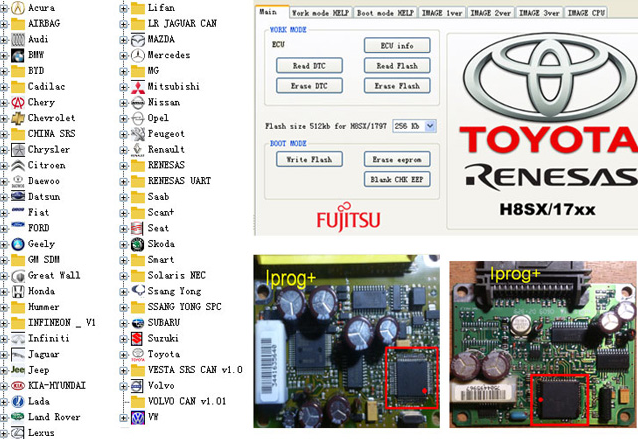Select the VOLVO CAN v1.01 entry
This screenshot has width=638, height=439.
pos(187,401)
